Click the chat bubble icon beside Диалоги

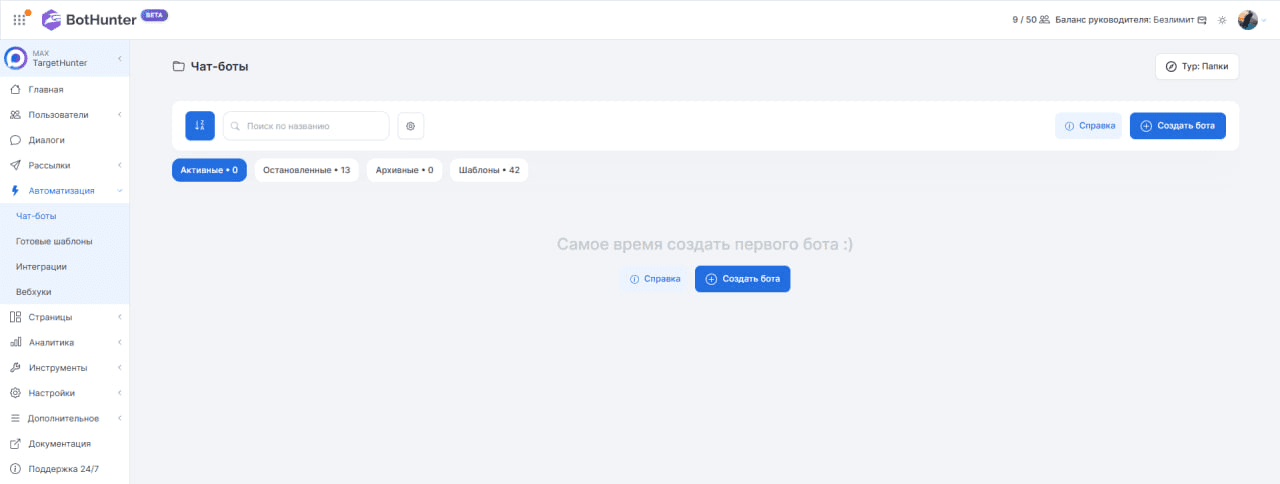[15, 140]
